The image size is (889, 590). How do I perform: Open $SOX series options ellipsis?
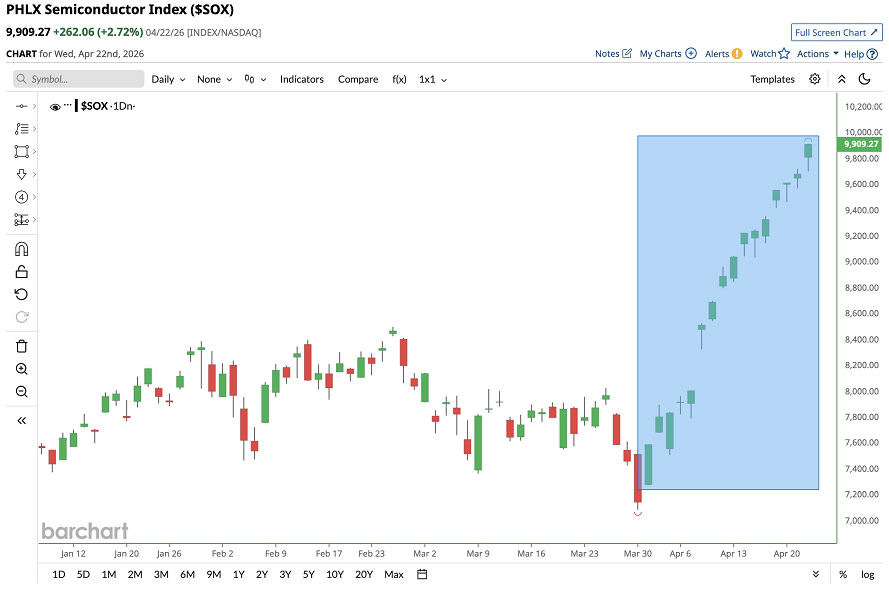(68, 105)
